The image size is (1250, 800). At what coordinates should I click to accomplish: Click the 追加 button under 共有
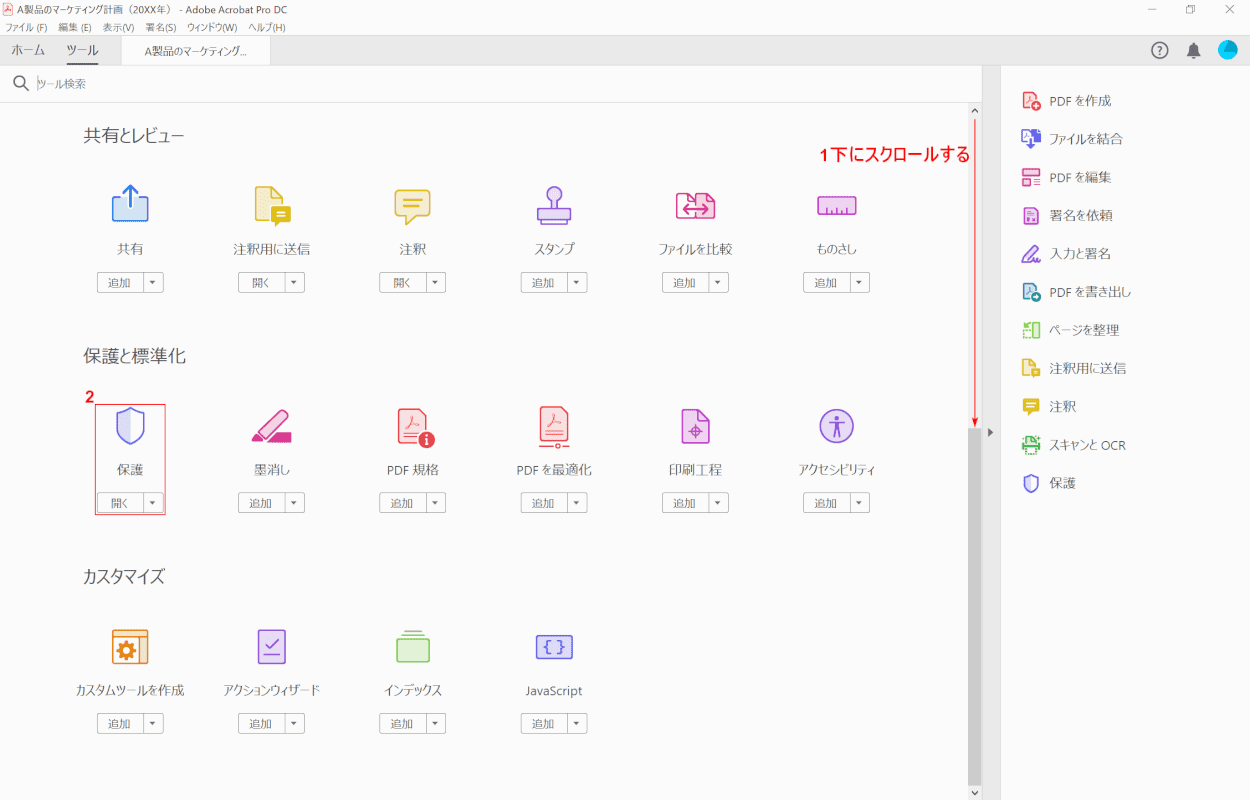(120, 283)
